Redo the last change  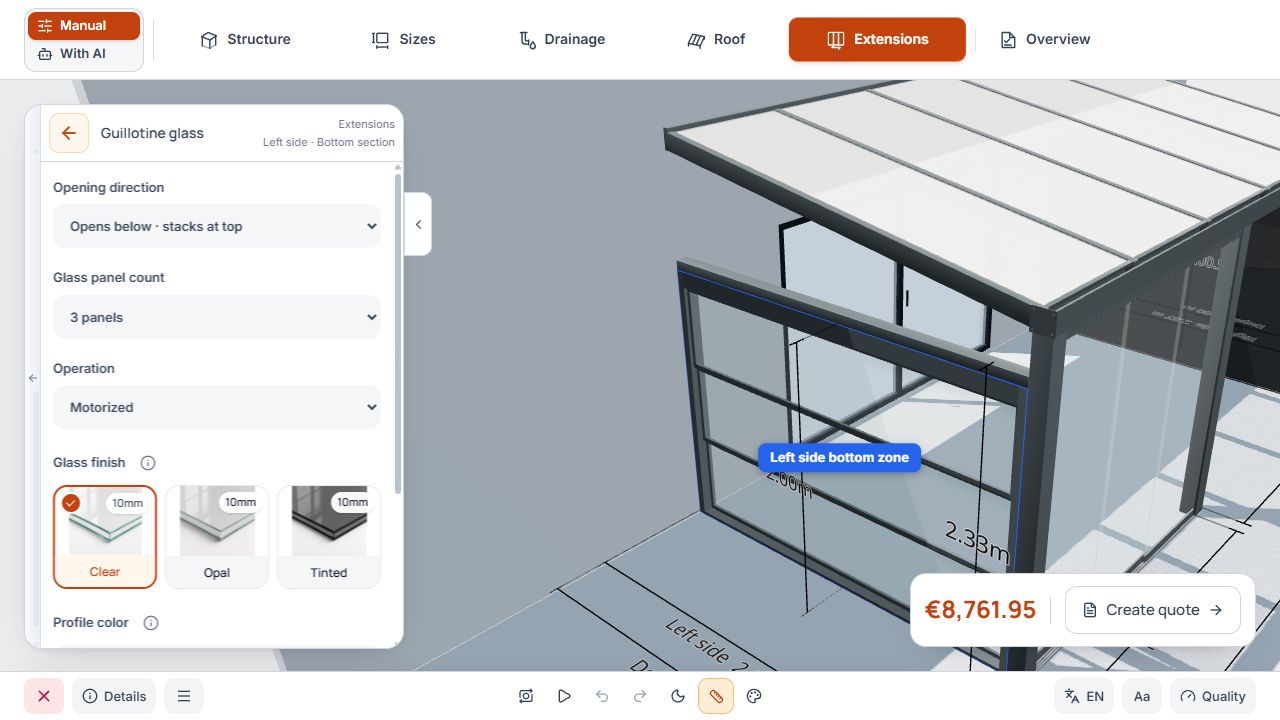pyautogui.click(x=640, y=696)
